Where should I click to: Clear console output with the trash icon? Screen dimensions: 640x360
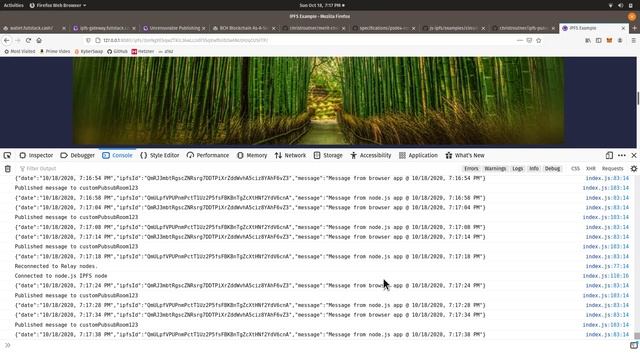tap(8, 169)
